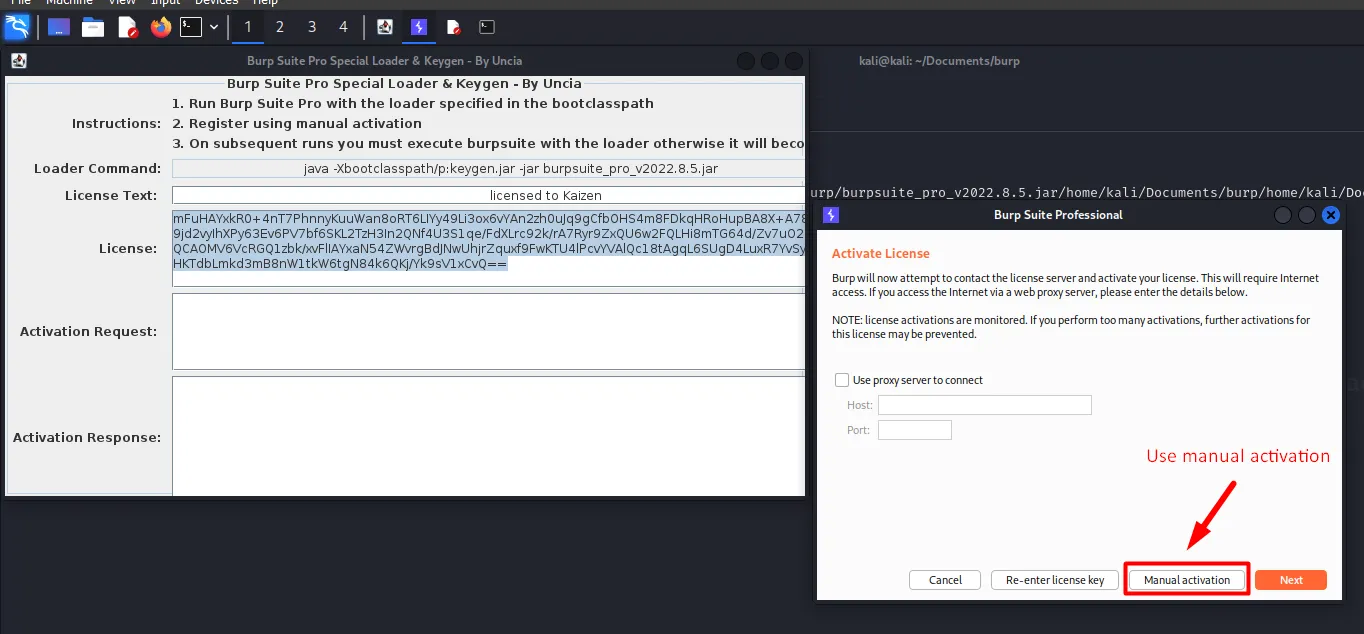
Task: Launch the terminal emulator from panel
Action: tap(191, 27)
